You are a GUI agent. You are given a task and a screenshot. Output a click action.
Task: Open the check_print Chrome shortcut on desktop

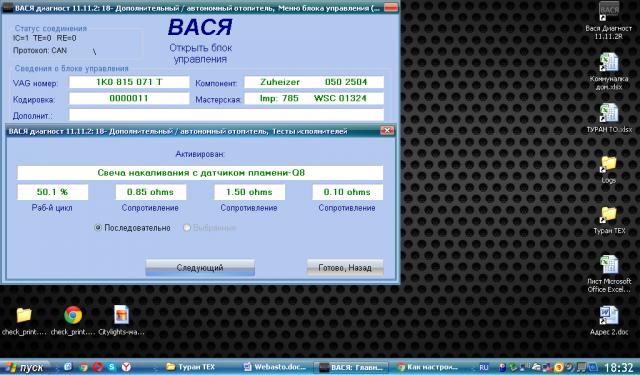73,320
